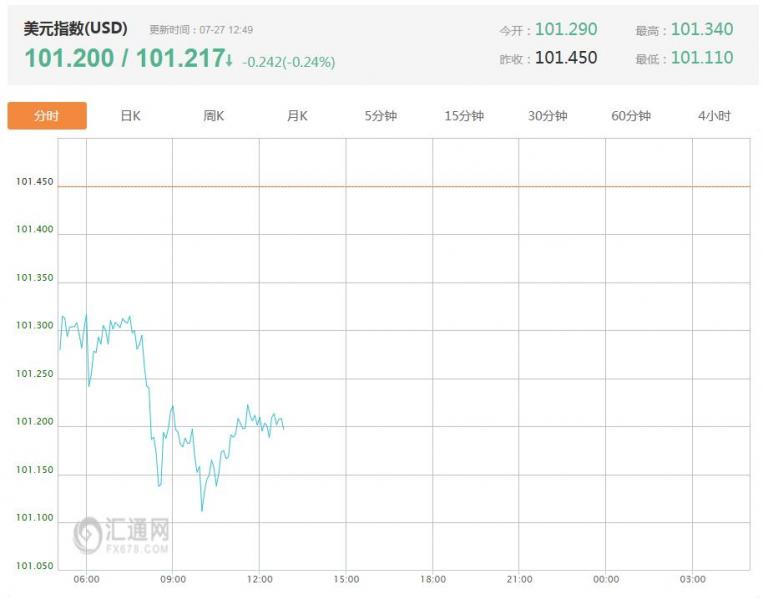Click the green down arrow beside 101.217
The image size is (763, 600).
point(229,60)
